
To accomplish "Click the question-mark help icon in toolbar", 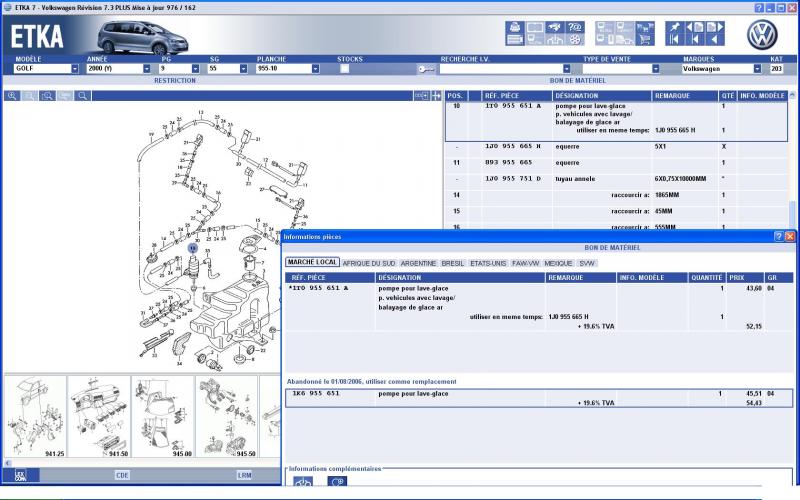I will (x=575, y=27).
